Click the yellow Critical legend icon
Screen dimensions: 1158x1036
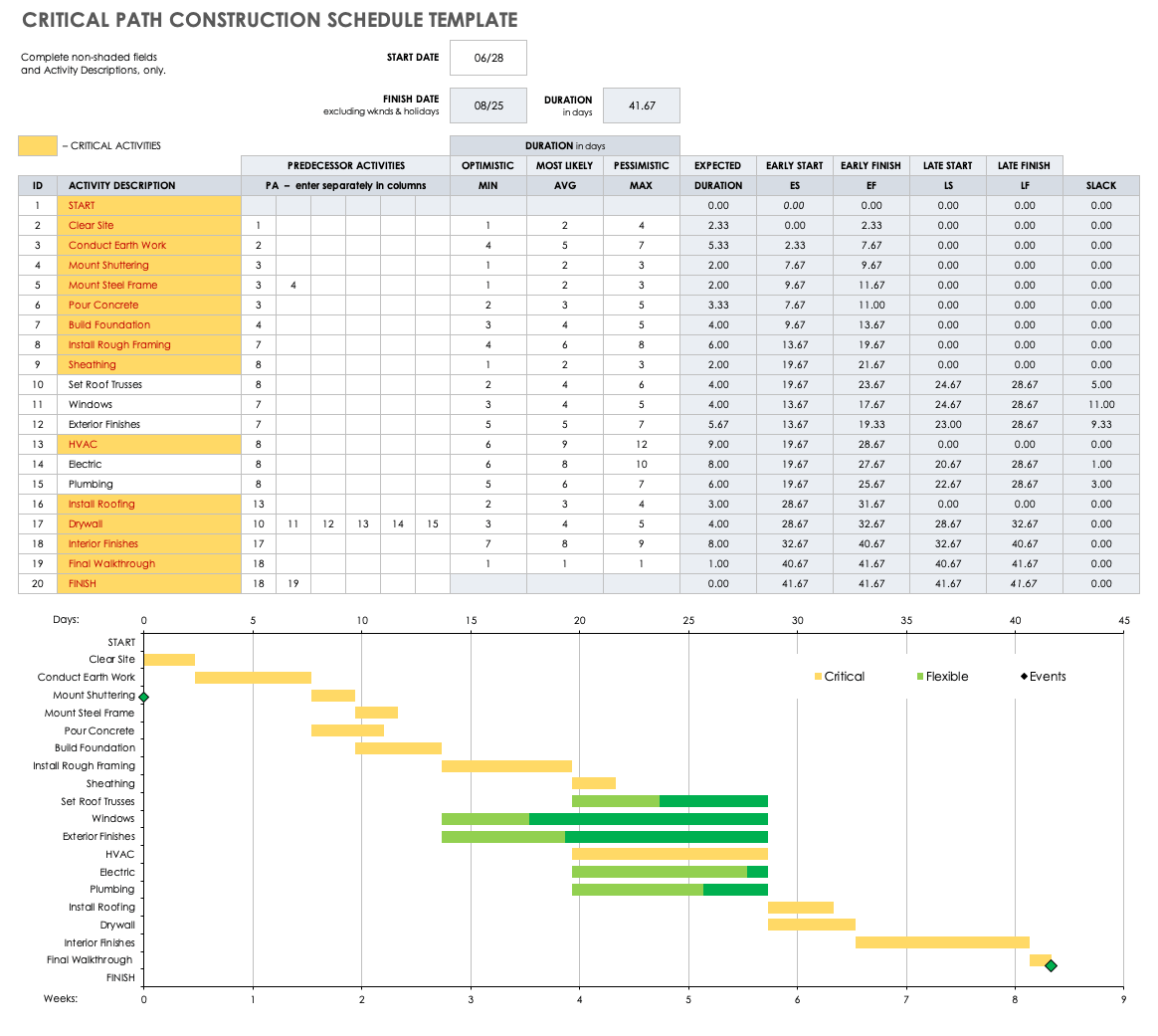coord(818,677)
